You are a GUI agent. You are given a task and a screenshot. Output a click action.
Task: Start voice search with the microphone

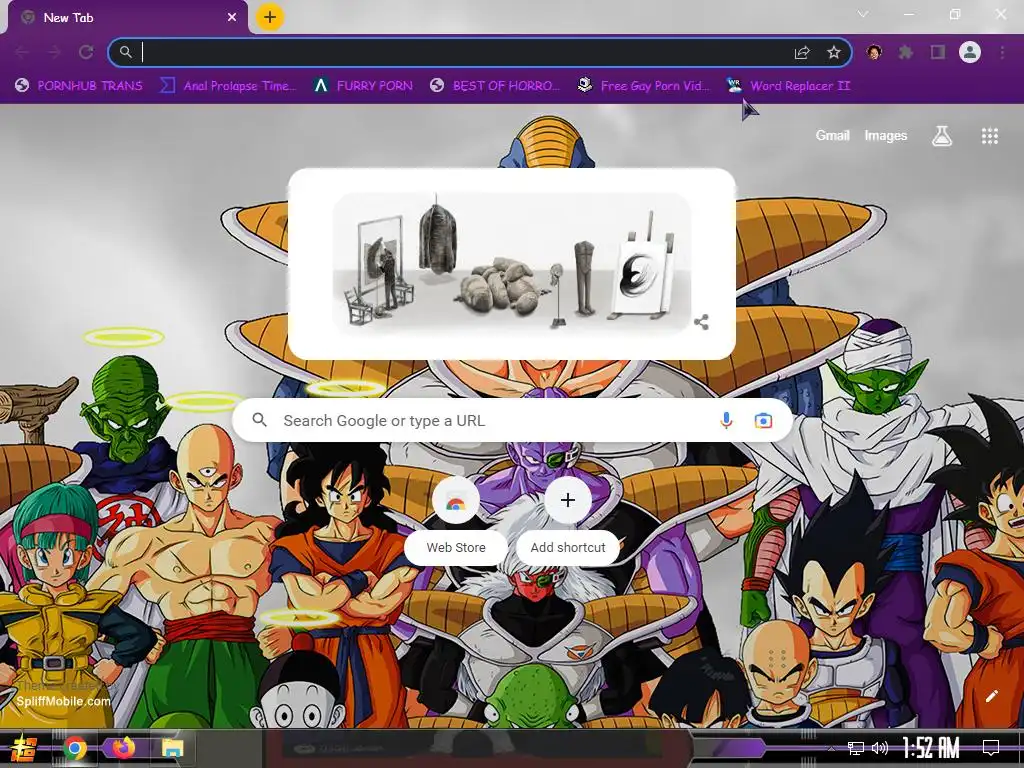point(726,421)
